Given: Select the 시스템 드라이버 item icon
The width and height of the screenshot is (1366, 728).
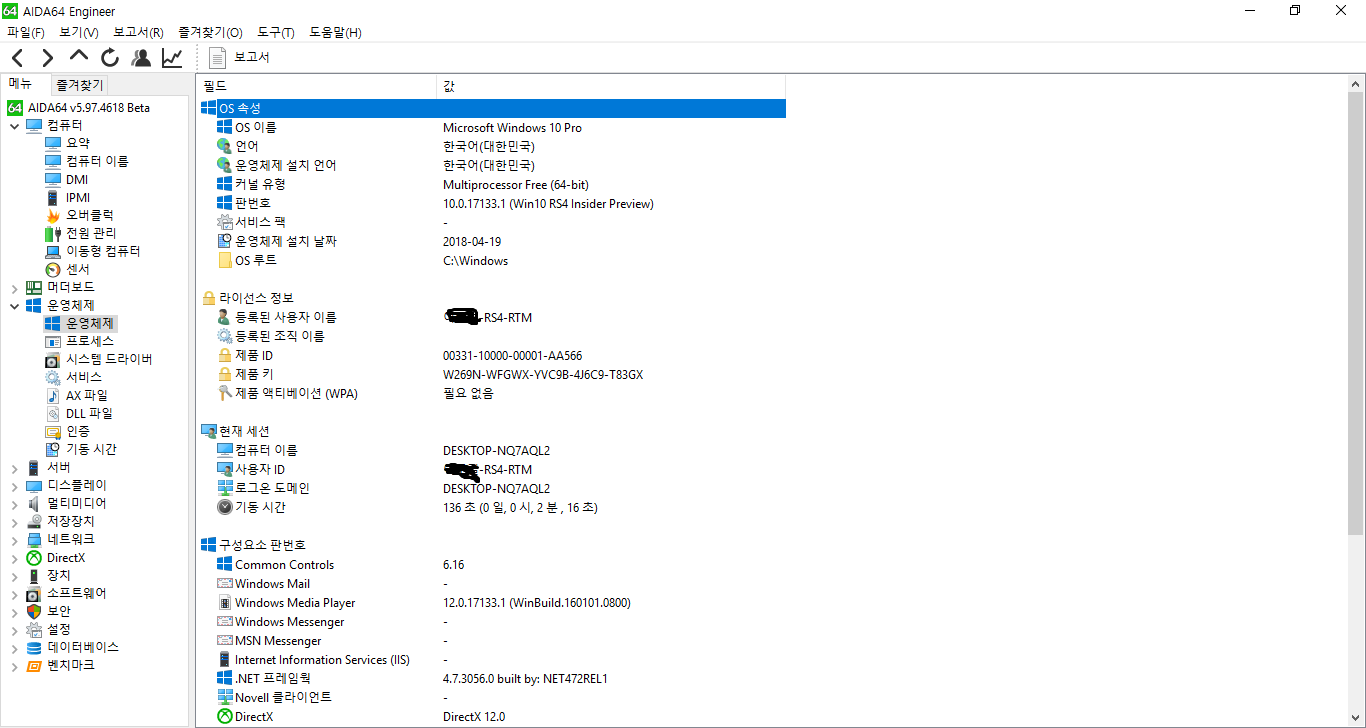Looking at the screenshot, I should pyautogui.click(x=53, y=359).
